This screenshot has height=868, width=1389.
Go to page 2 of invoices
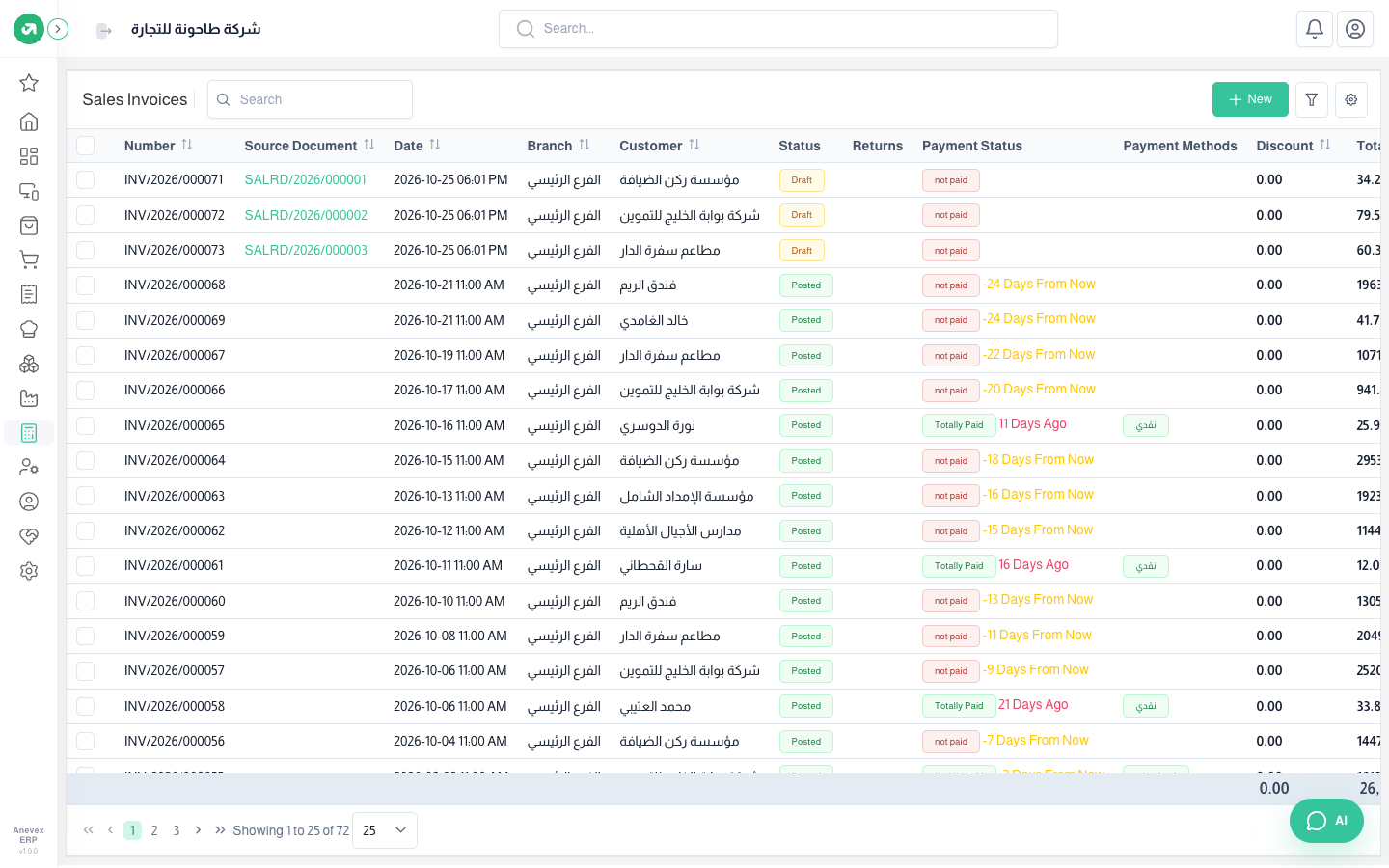154,830
